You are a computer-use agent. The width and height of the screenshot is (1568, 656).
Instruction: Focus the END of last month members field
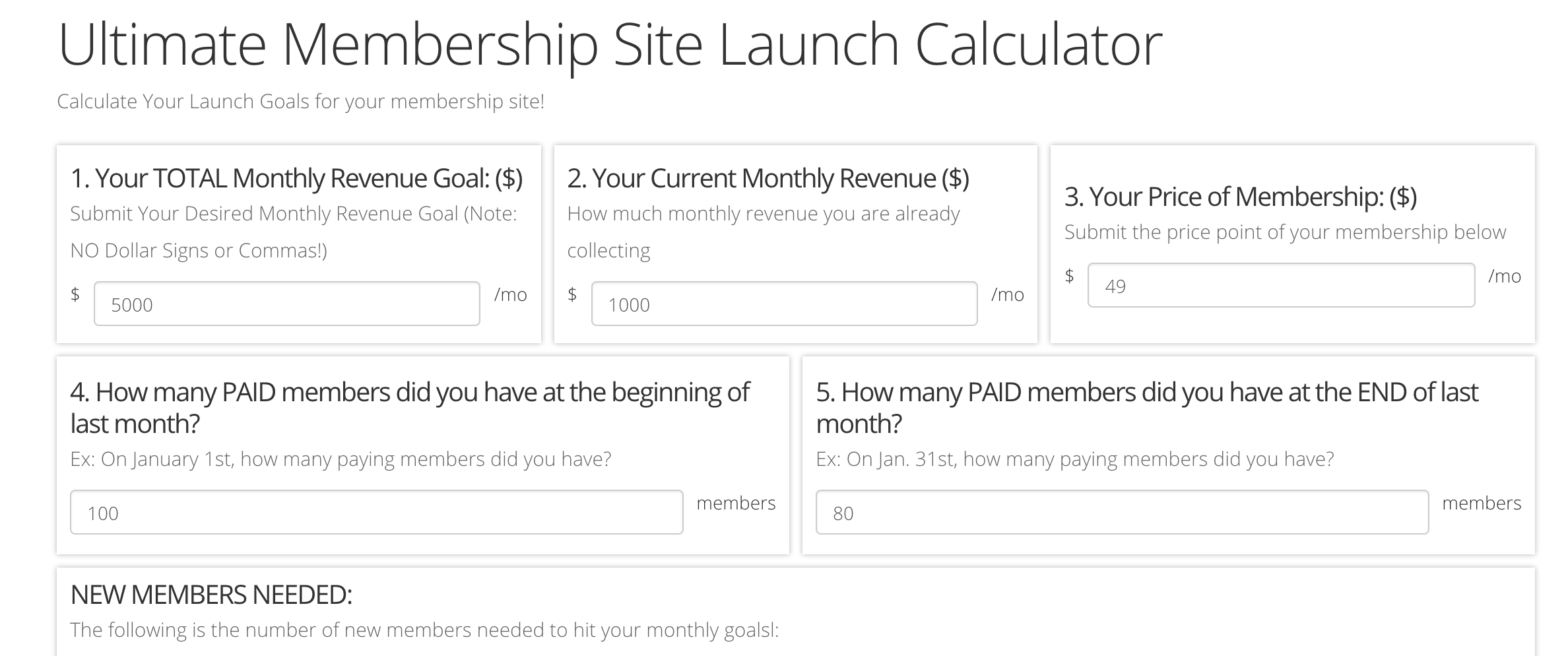[x=1121, y=512]
